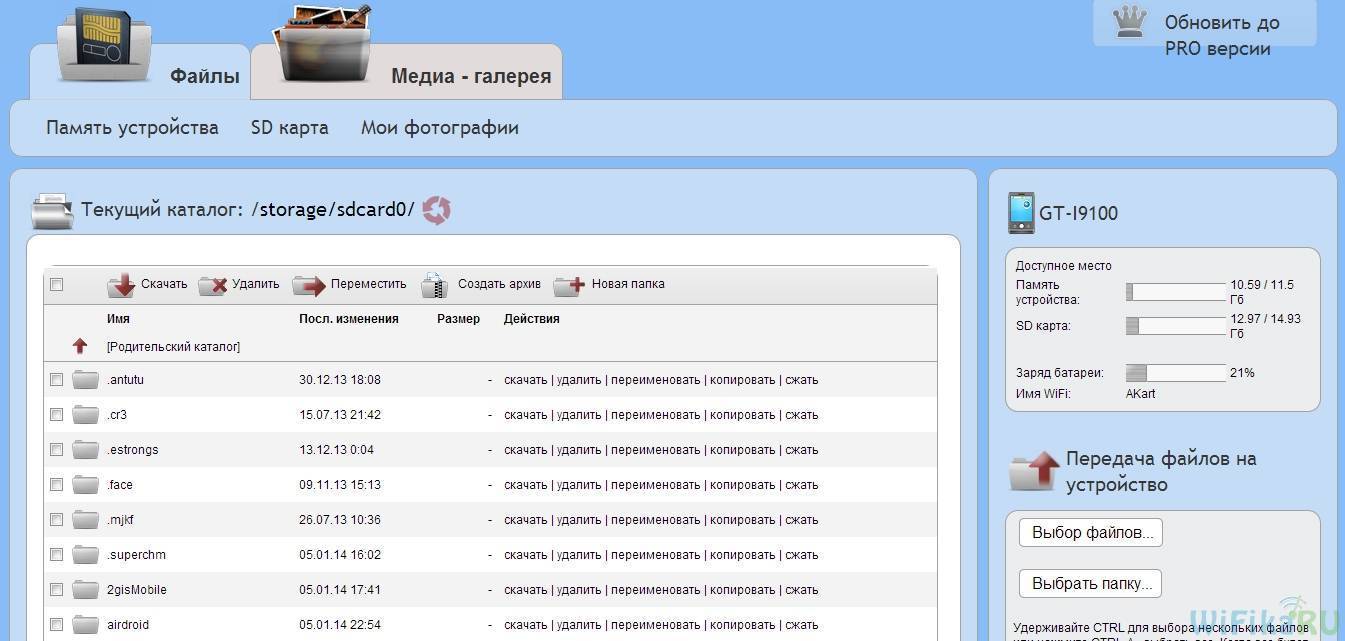Go up using the red parent directory arrow
Screen dimensions: 1345x641
coord(80,346)
